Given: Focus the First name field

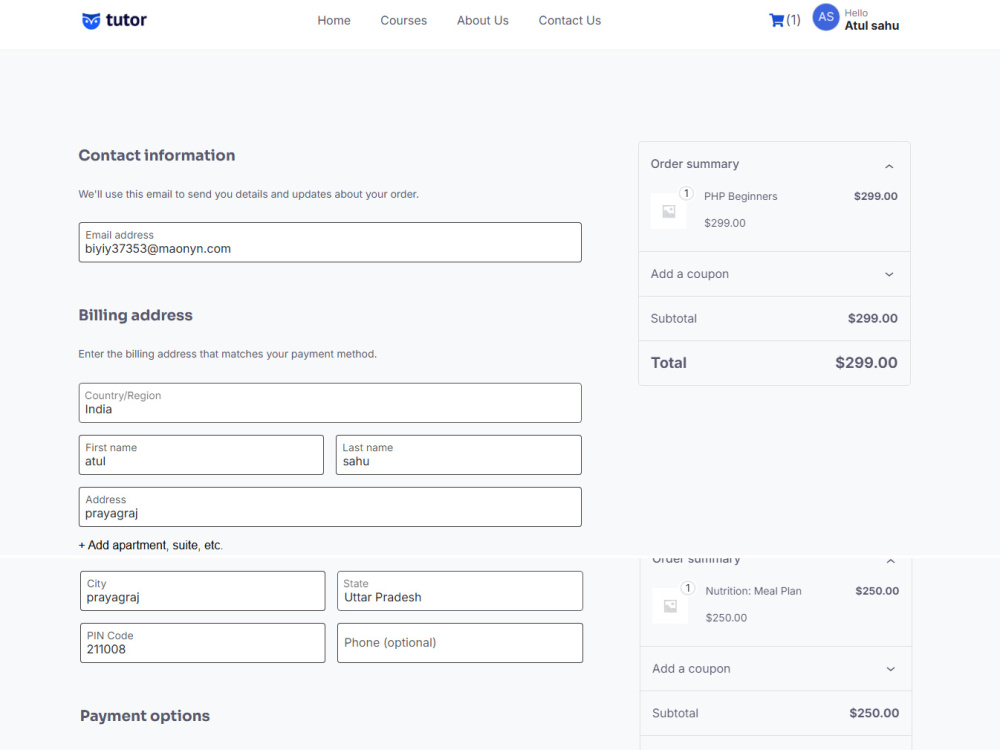Looking at the screenshot, I should tap(201, 455).
